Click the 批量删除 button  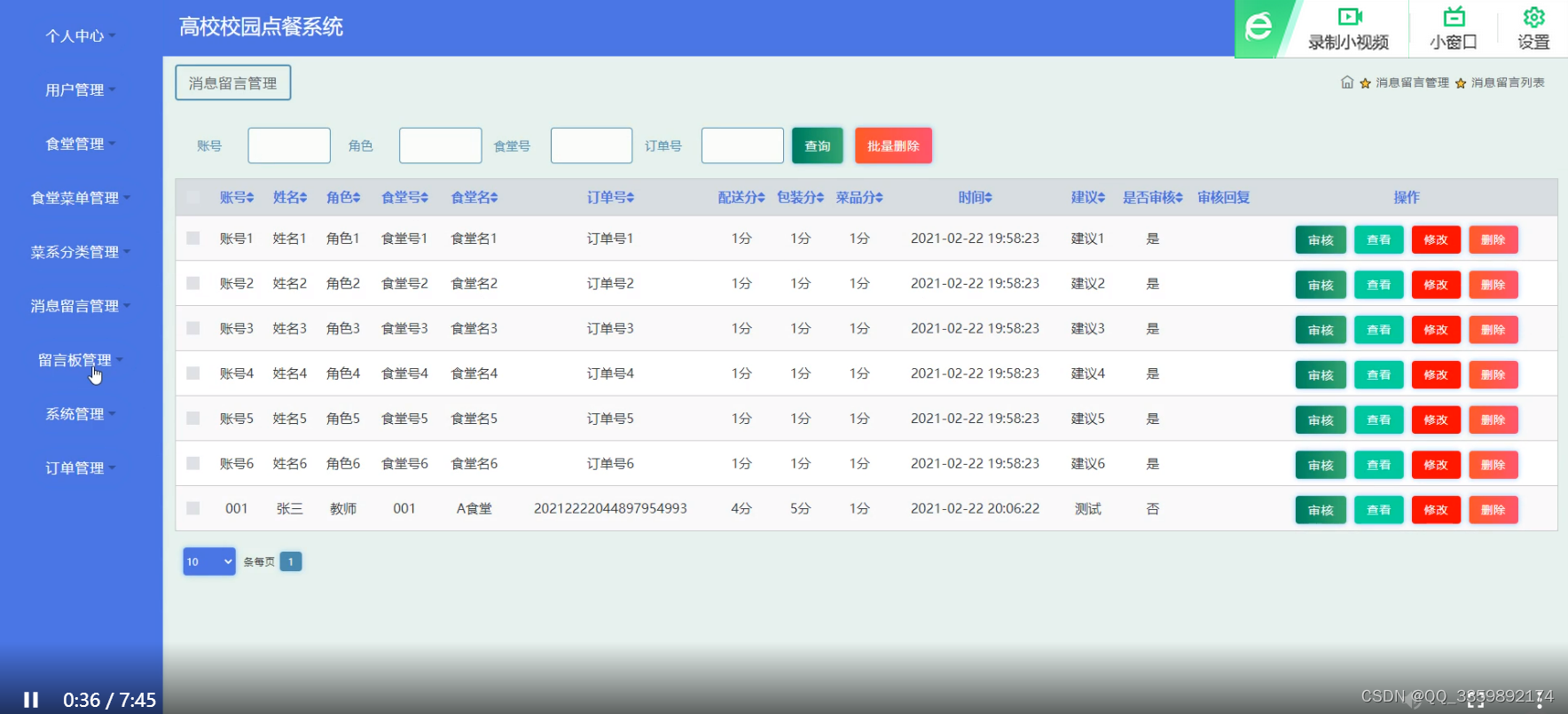tap(893, 145)
